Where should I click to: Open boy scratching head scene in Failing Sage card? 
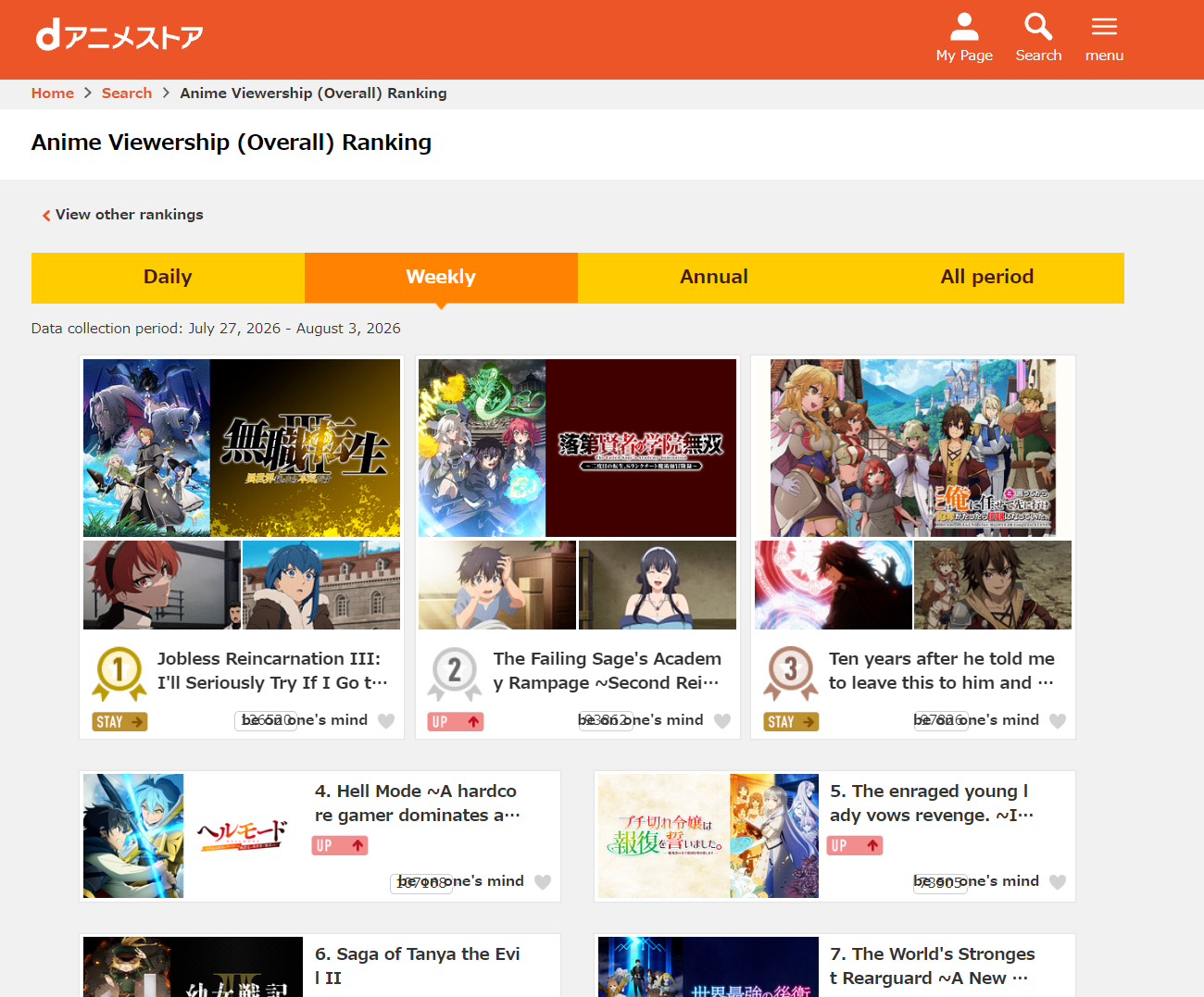497,585
